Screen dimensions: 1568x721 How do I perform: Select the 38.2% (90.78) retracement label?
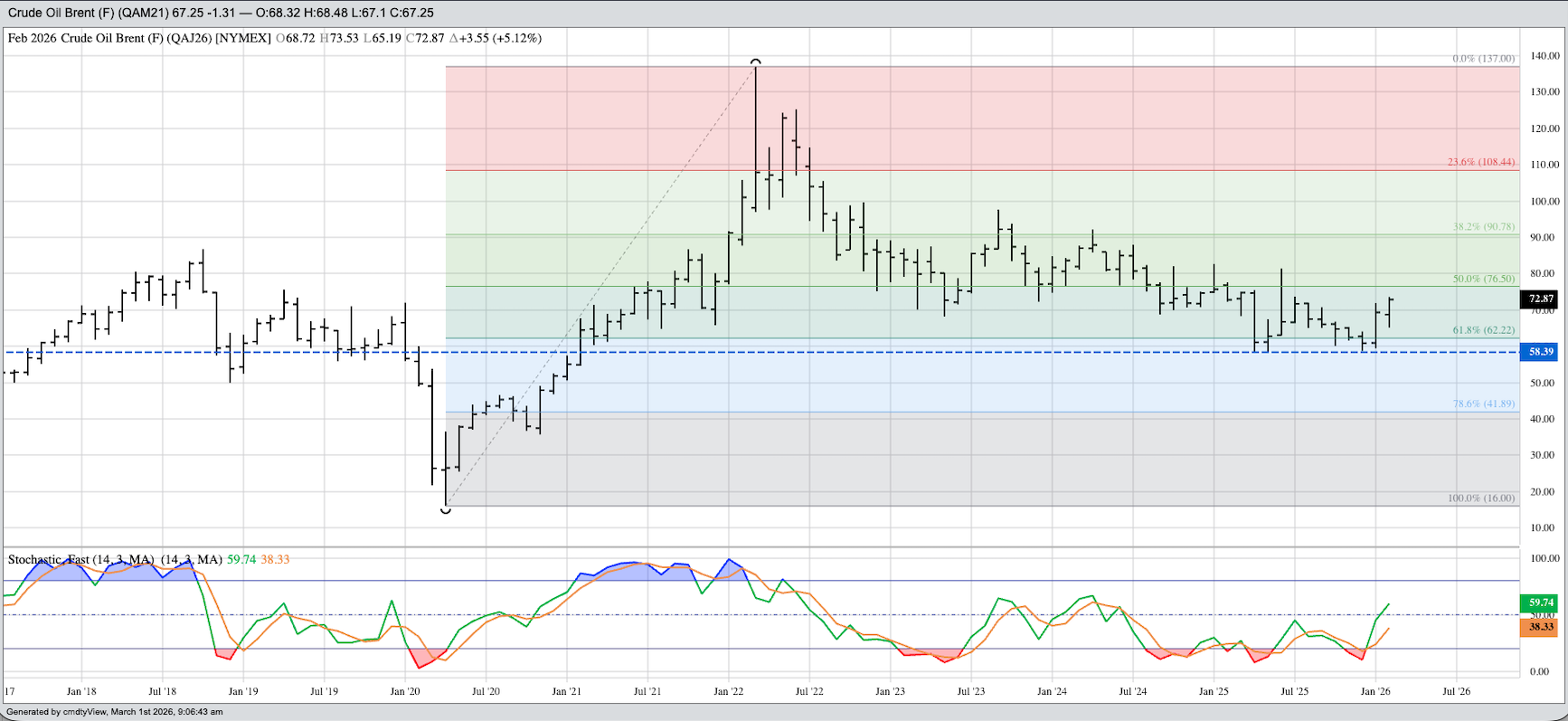point(1483,227)
